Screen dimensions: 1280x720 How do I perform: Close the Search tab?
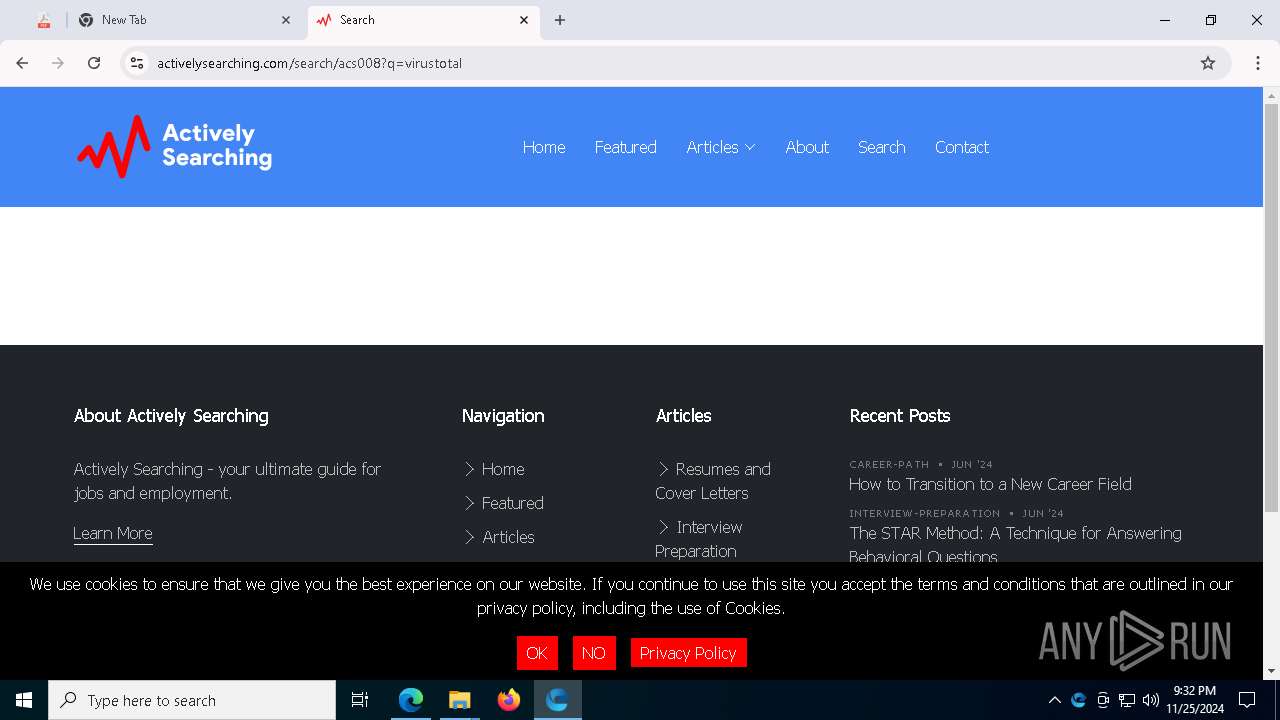pyautogui.click(x=524, y=20)
